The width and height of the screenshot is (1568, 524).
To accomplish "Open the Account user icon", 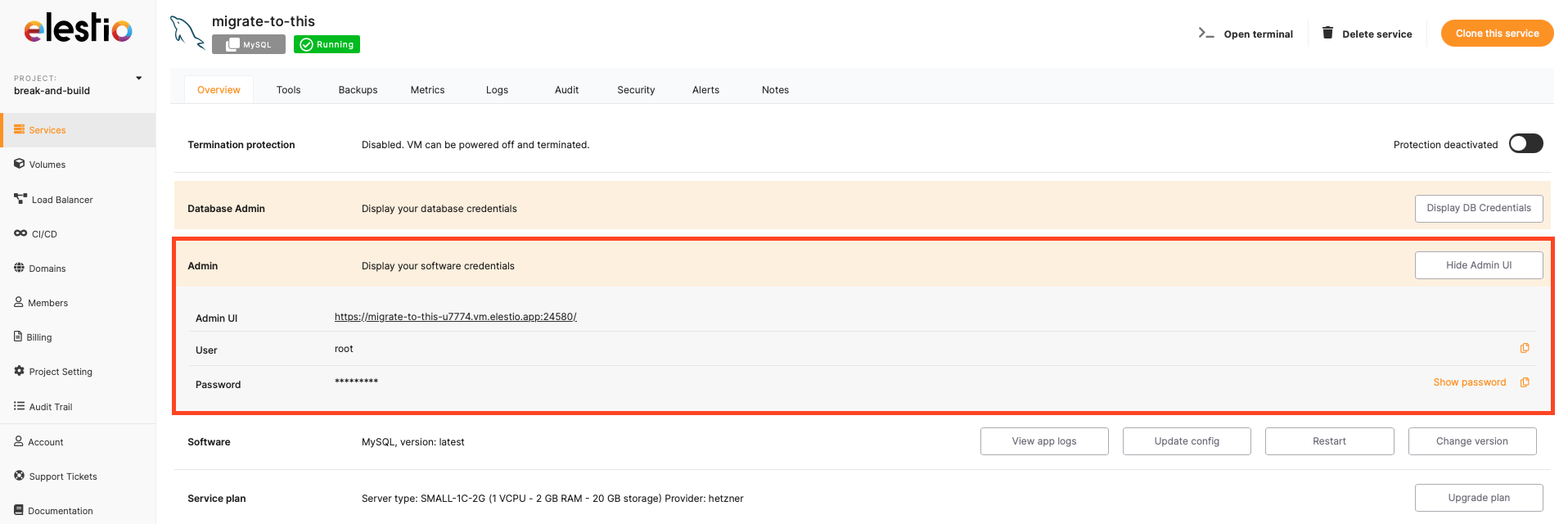I will 19,441.
